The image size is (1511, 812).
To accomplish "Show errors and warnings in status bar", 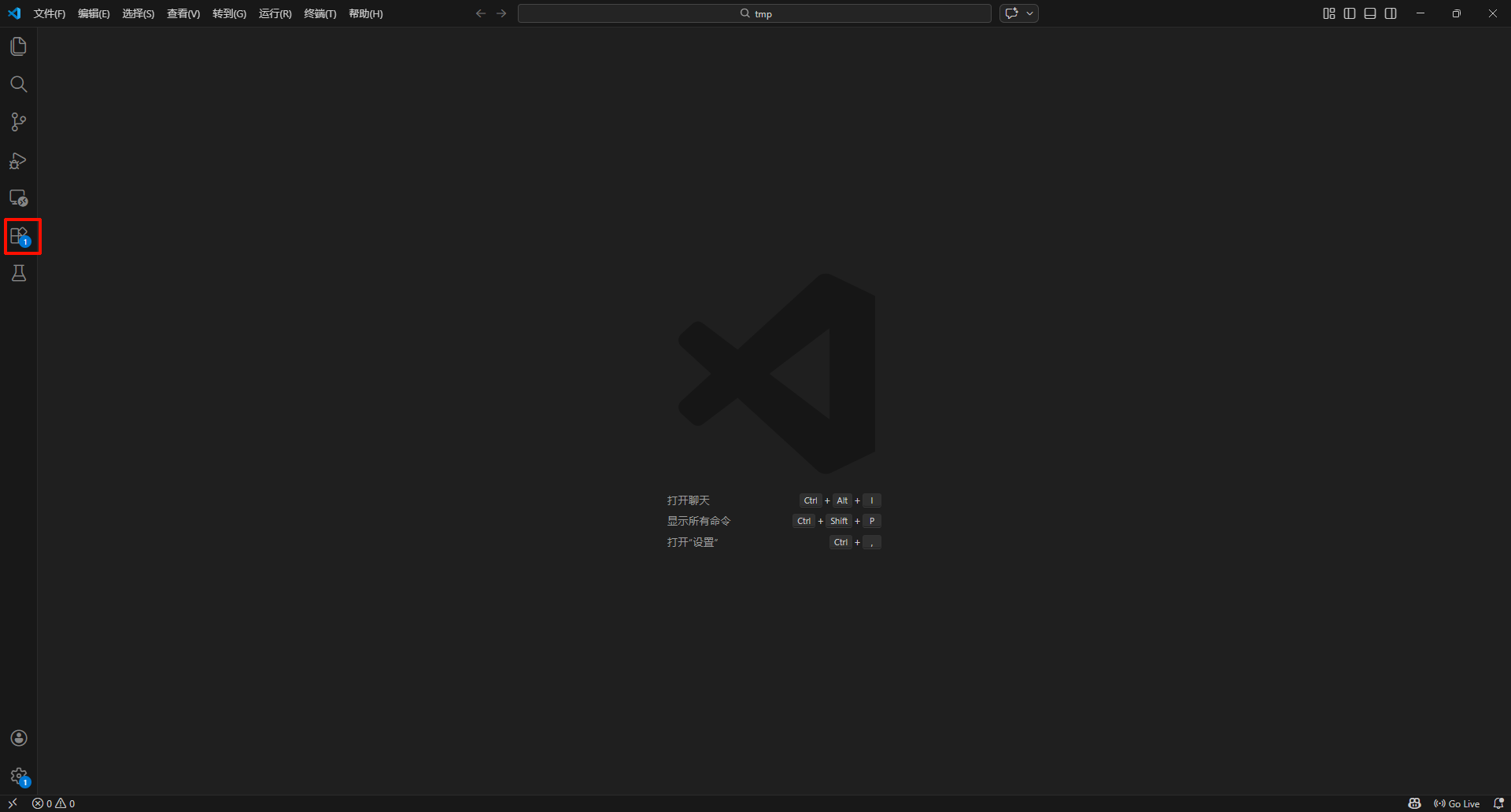I will (x=54, y=803).
